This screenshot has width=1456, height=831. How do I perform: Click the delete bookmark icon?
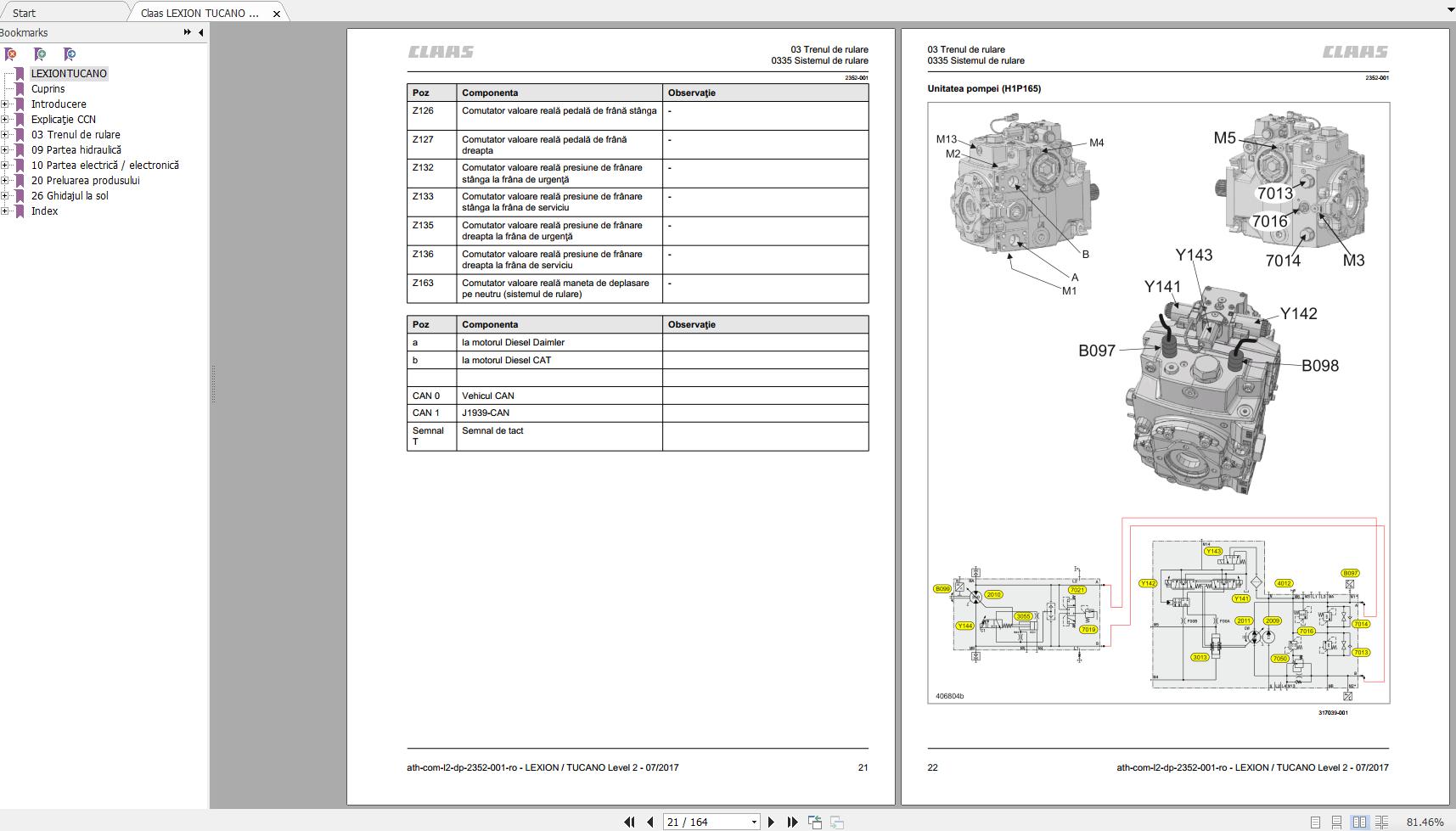[x=10, y=54]
